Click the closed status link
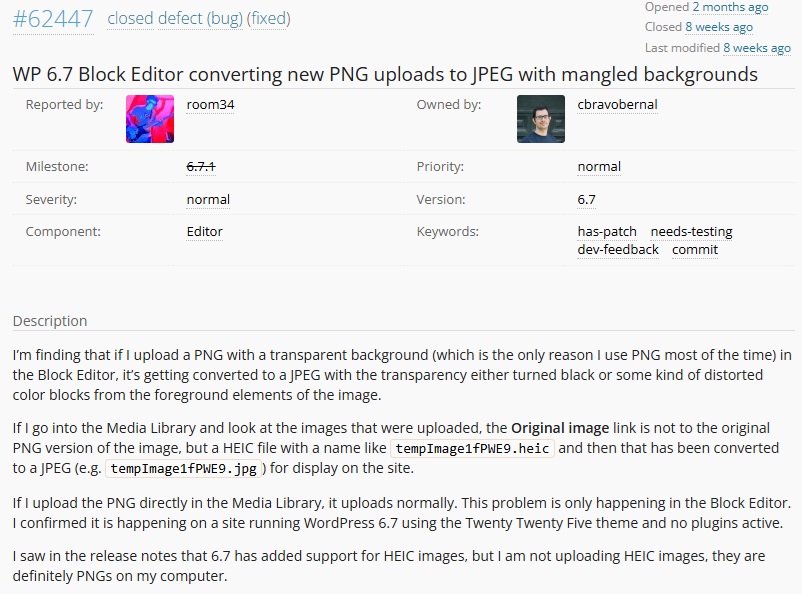802x594 pixels. point(130,18)
